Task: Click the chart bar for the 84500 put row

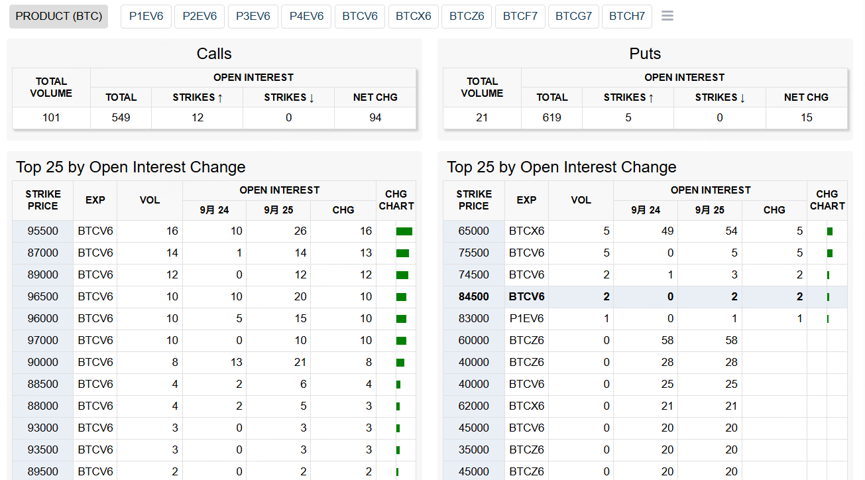Action: click(828, 297)
